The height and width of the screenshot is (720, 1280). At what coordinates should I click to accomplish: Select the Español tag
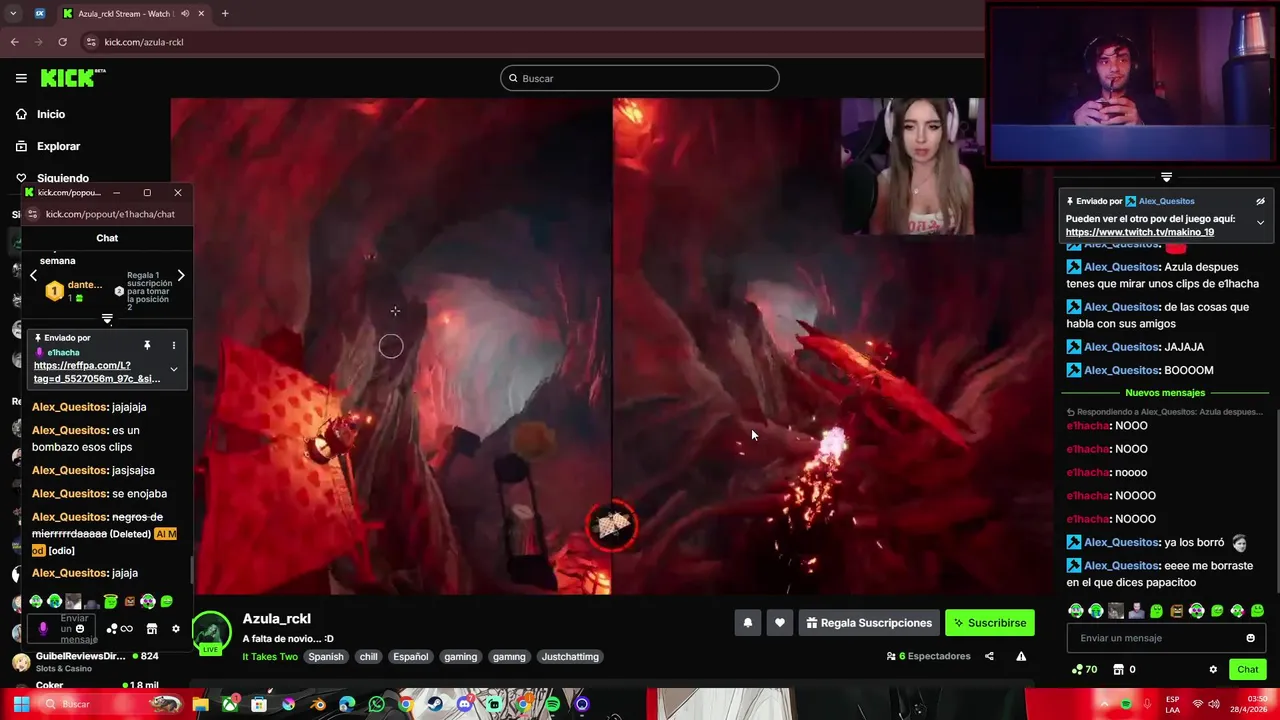tap(411, 657)
